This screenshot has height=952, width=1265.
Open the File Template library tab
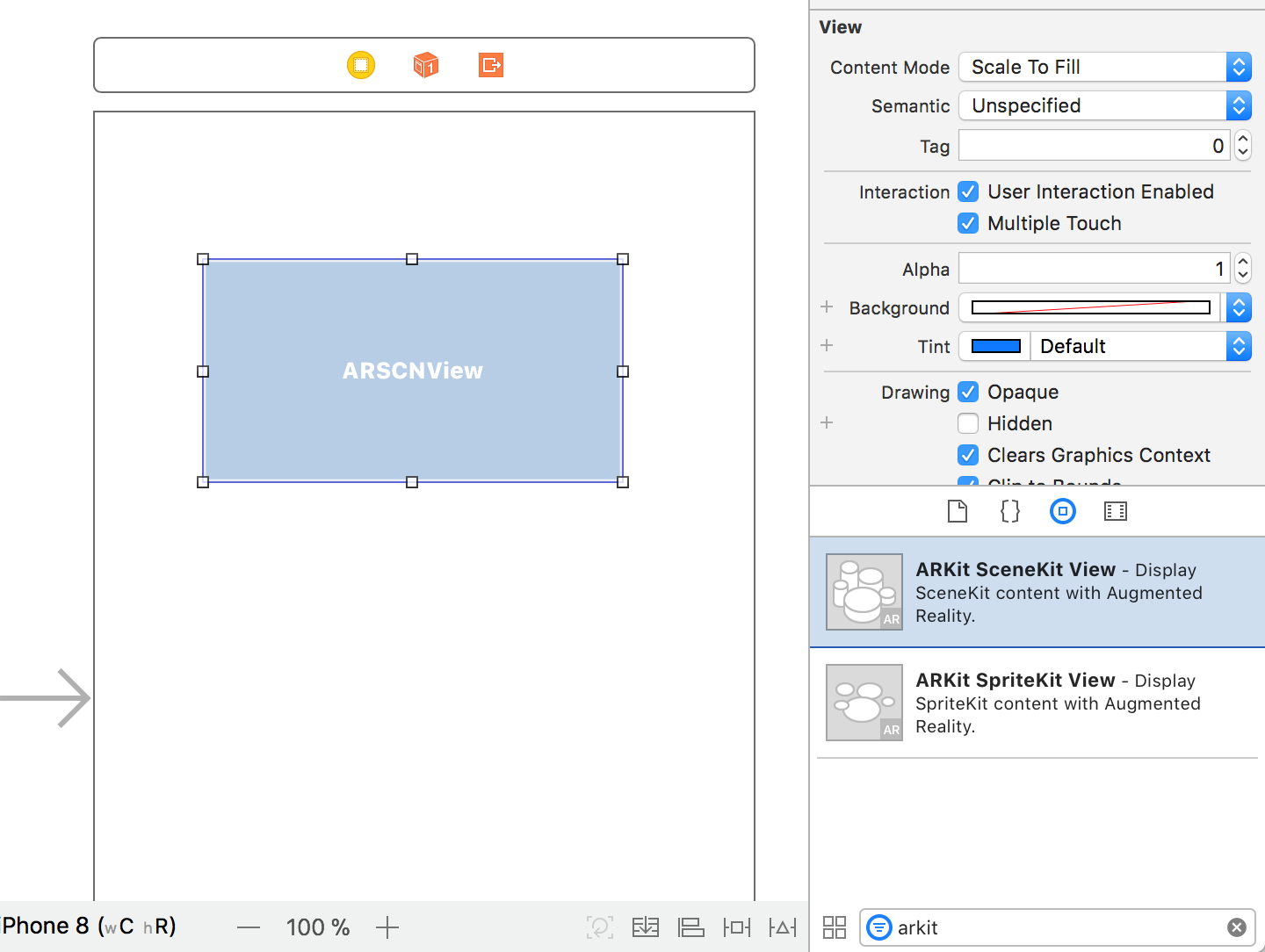click(x=958, y=511)
